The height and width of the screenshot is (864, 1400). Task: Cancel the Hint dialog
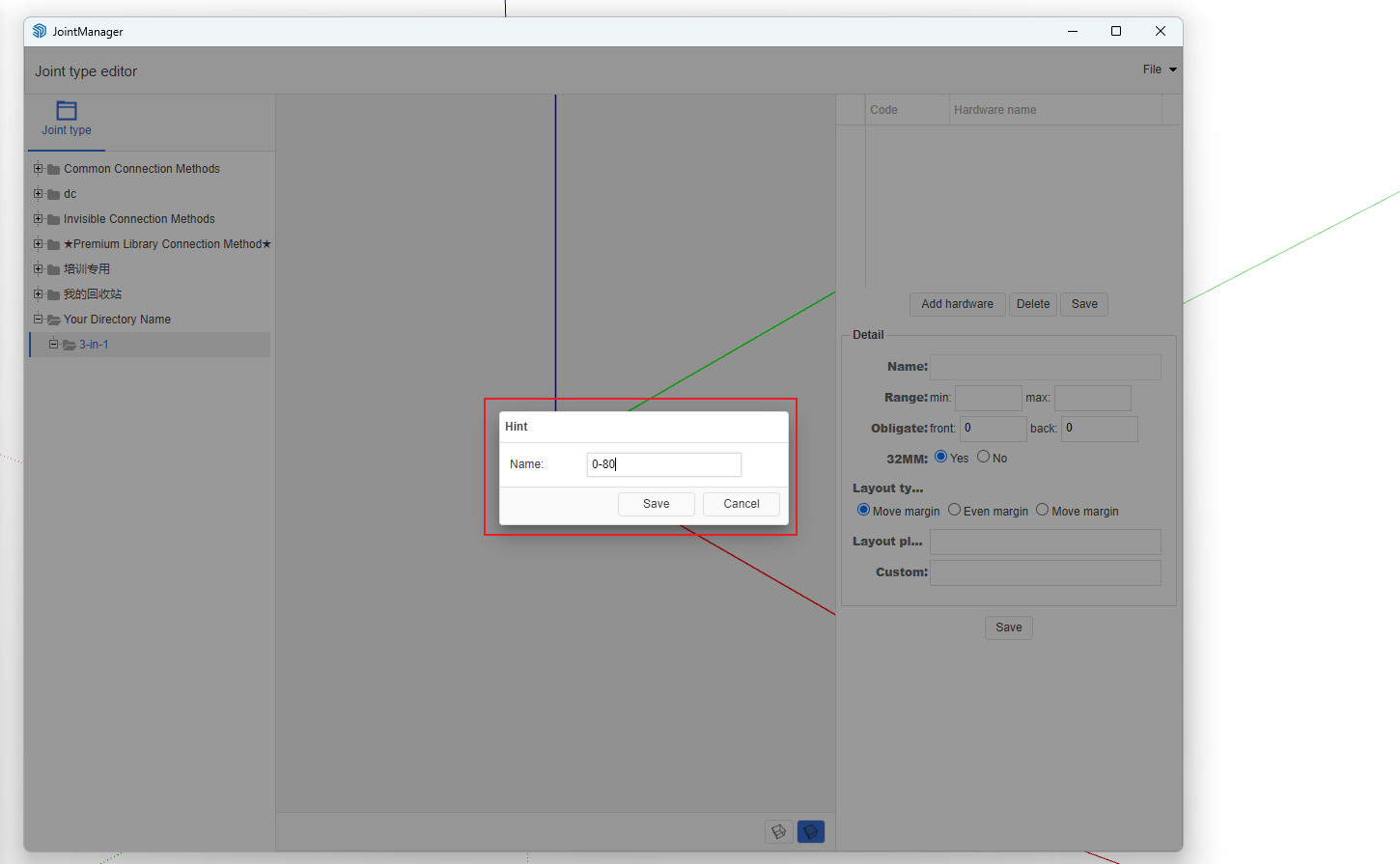pos(741,504)
